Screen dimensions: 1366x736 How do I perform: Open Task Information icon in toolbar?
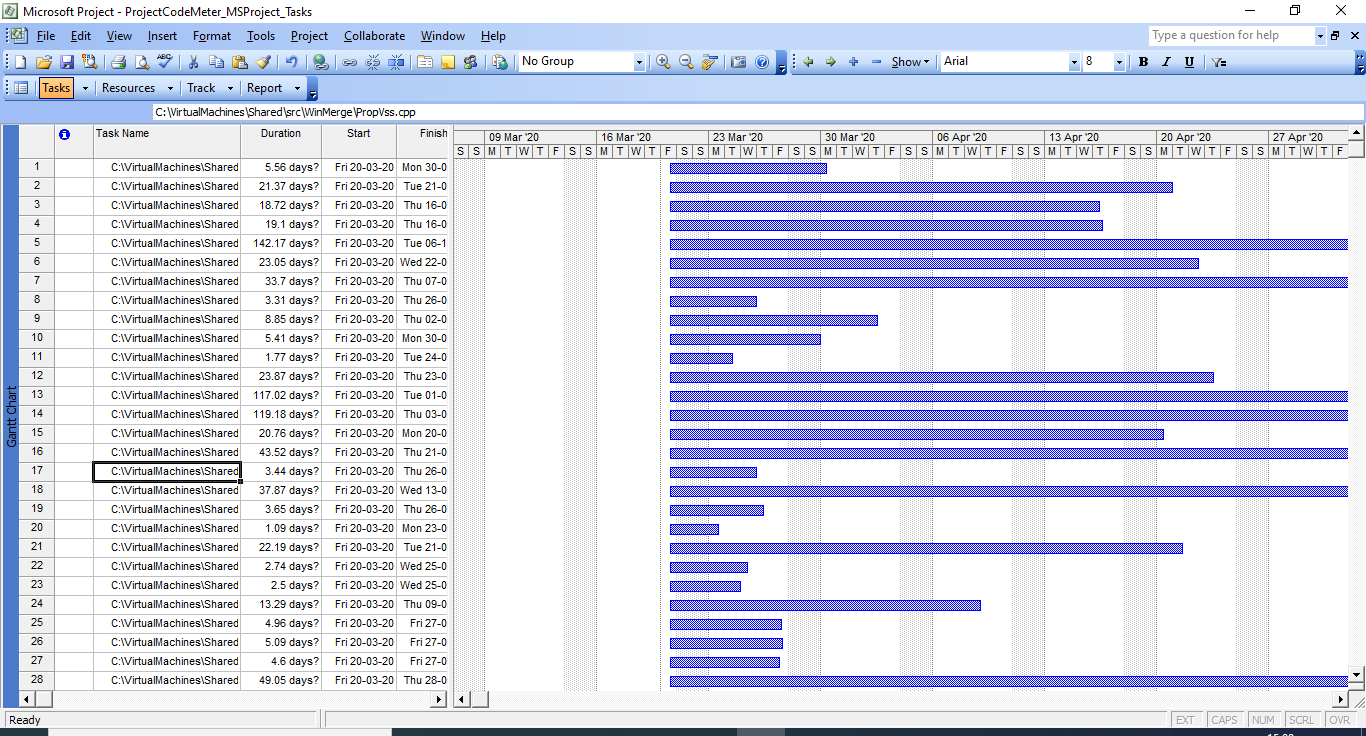pyautogui.click(x=425, y=62)
